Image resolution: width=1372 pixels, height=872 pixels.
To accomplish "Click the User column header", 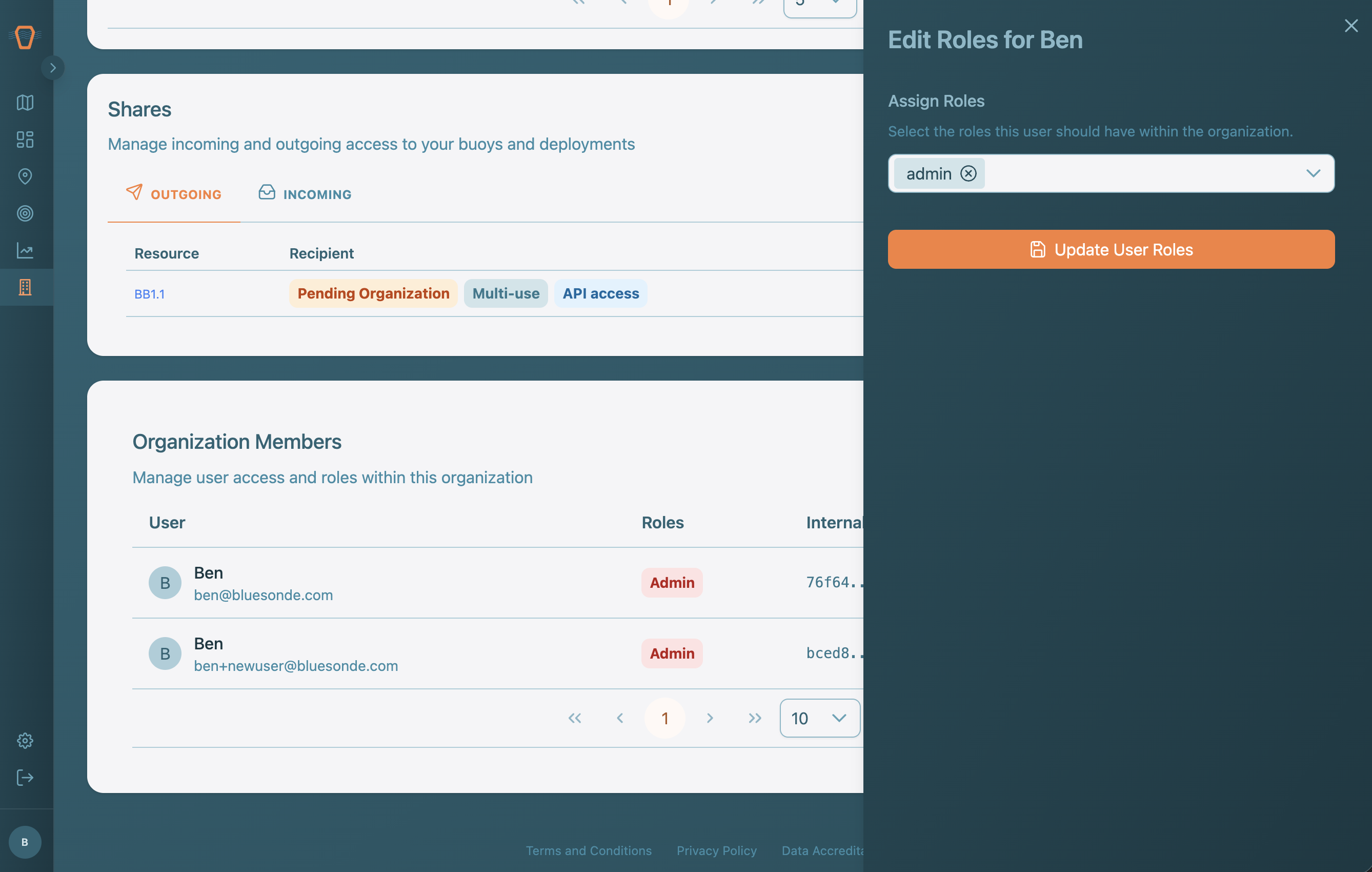I will (167, 523).
